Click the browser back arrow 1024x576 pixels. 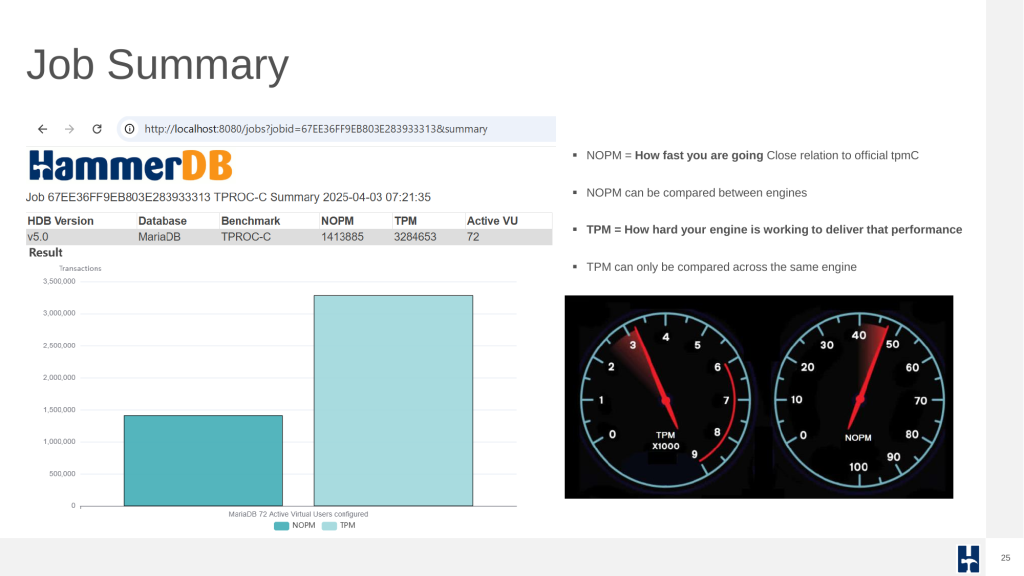tap(42, 129)
